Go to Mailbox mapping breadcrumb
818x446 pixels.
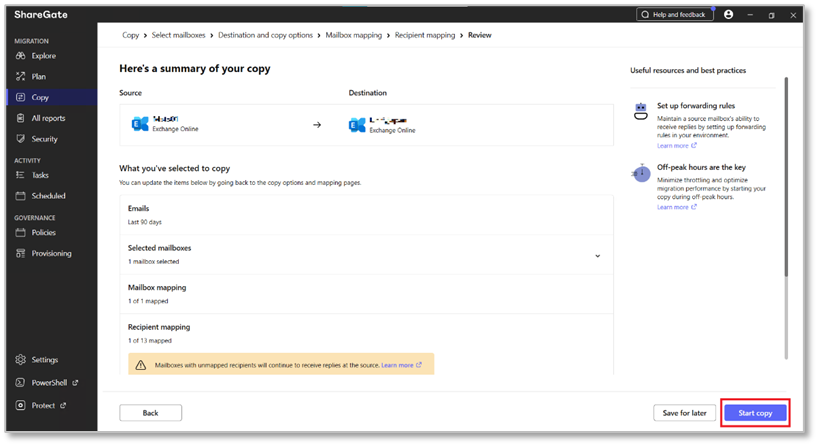click(354, 35)
